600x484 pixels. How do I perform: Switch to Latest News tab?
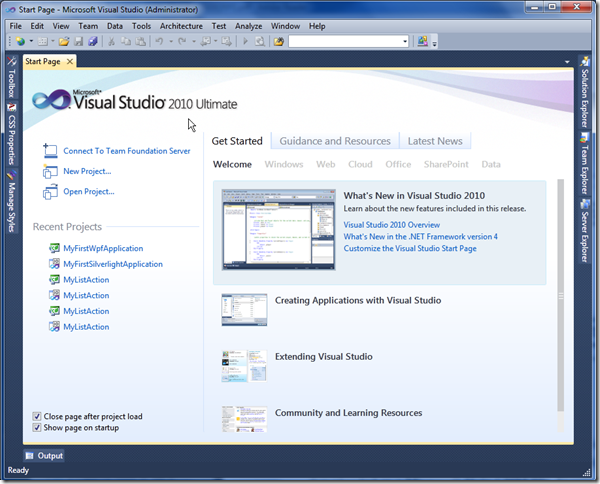click(x=435, y=141)
